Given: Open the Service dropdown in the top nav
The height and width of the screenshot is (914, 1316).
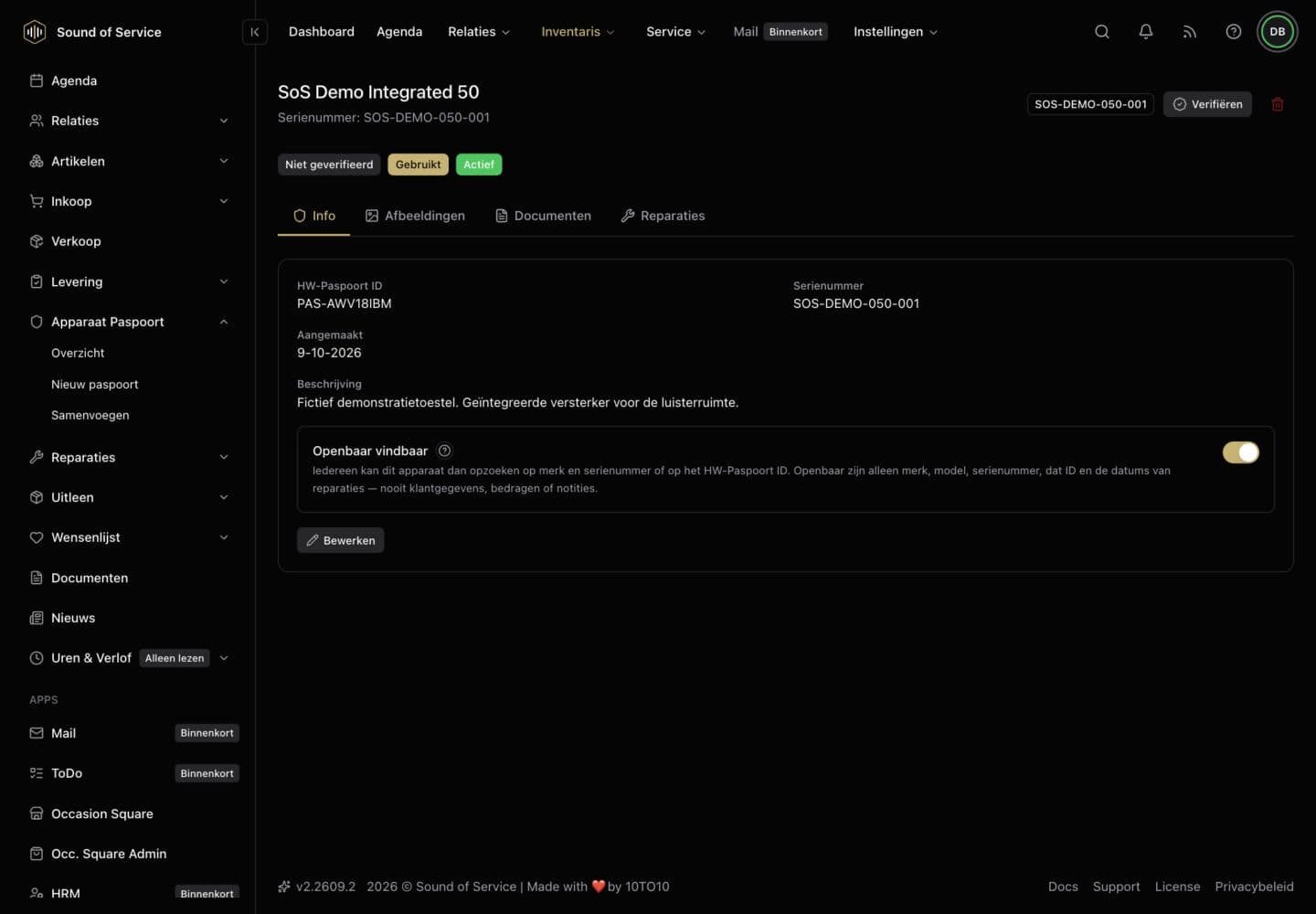Looking at the screenshot, I should coord(675,32).
